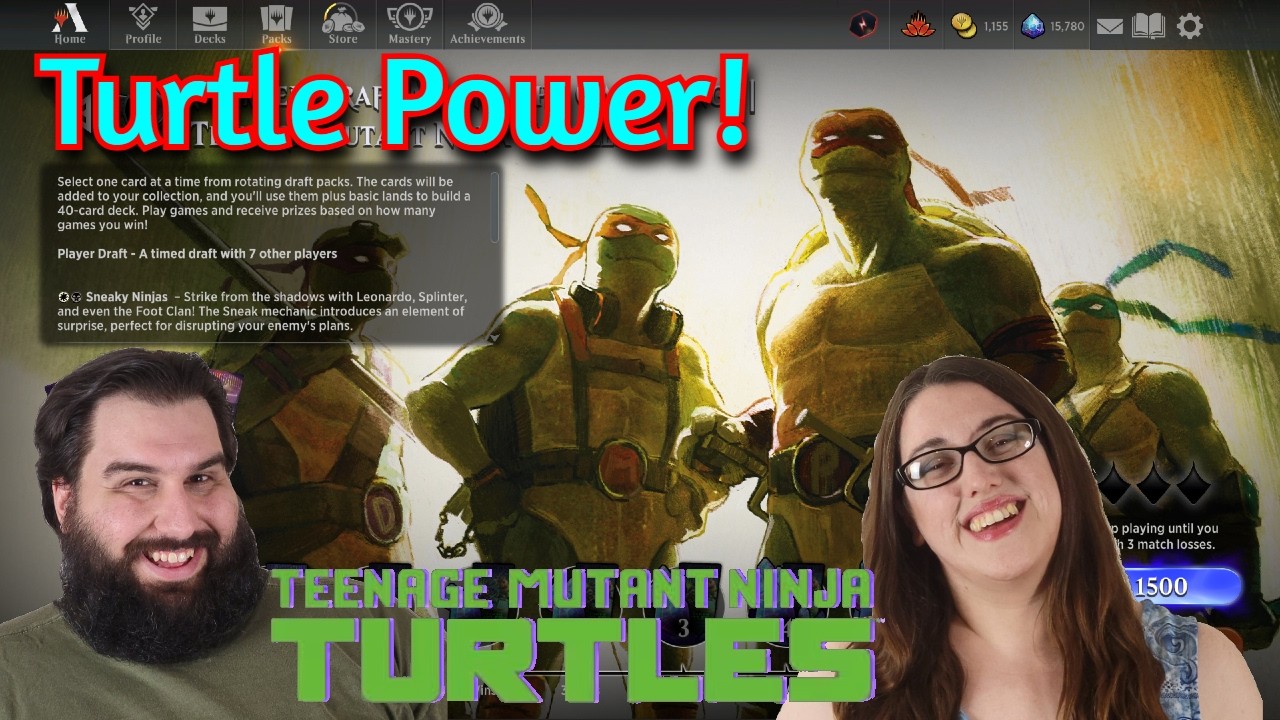Screen dimensions: 1280x720
Task: Click the description panel scrollbar
Action: [x=493, y=208]
